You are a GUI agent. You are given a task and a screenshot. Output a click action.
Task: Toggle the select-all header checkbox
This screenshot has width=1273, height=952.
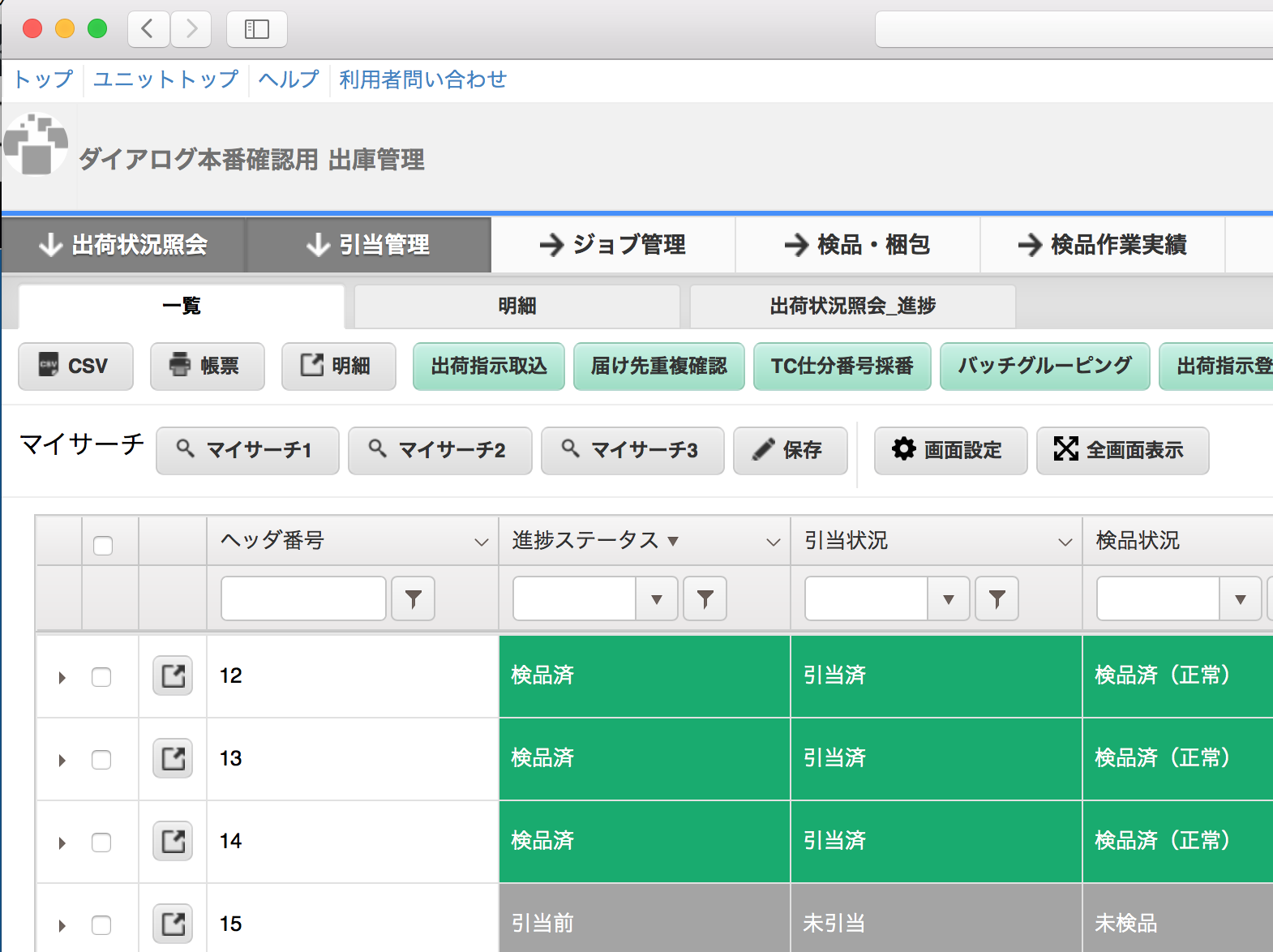[103, 546]
